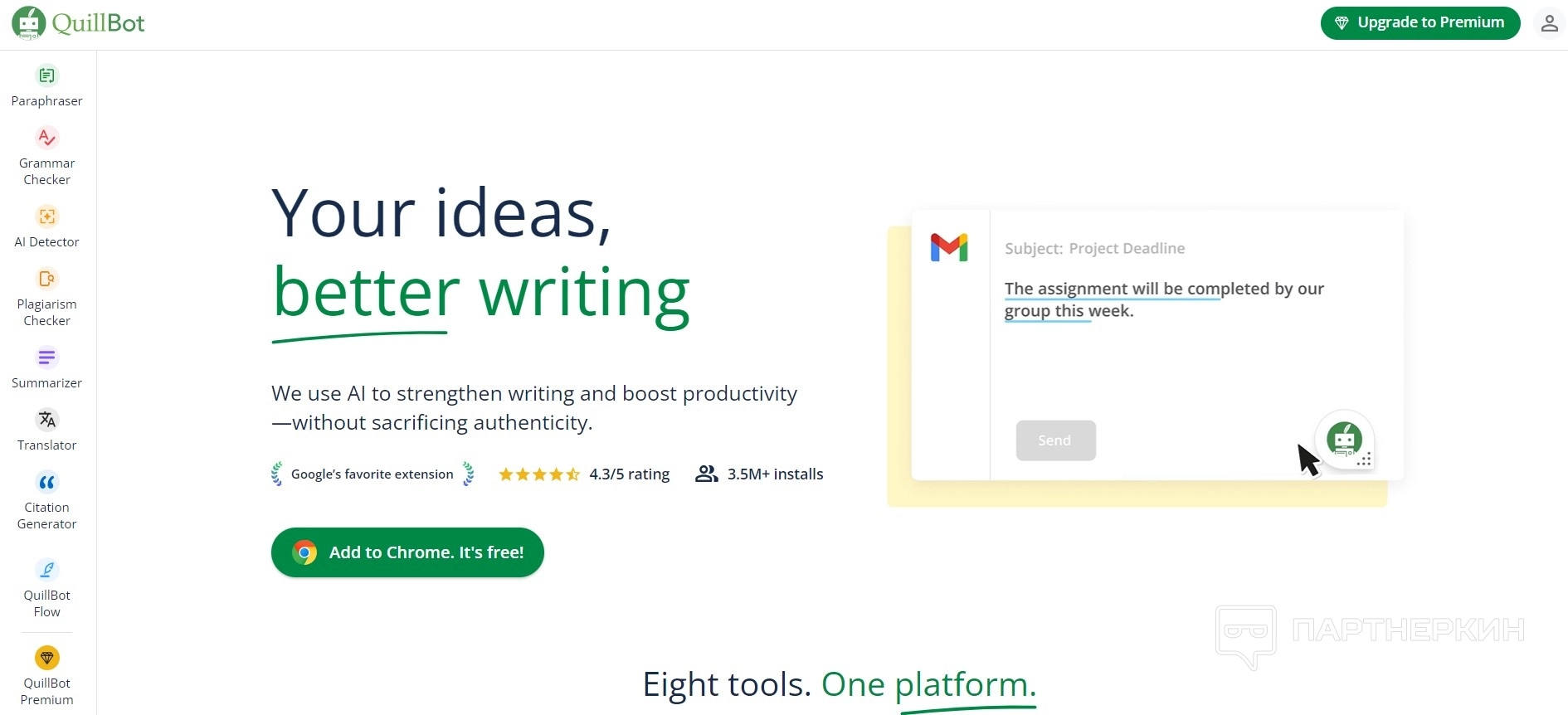Click the 'Google's favorite extension' badge
Image resolution: width=1568 pixels, height=715 pixels.
click(x=373, y=474)
